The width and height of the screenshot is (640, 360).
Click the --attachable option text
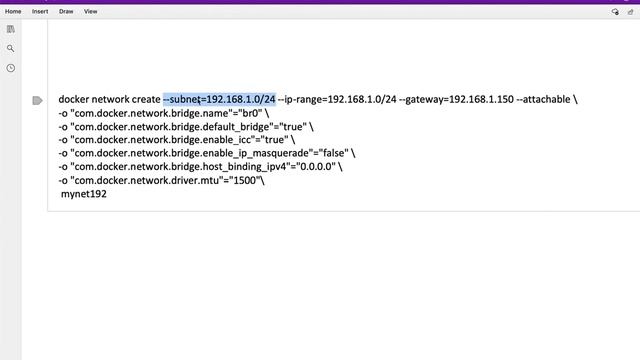click(543, 99)
